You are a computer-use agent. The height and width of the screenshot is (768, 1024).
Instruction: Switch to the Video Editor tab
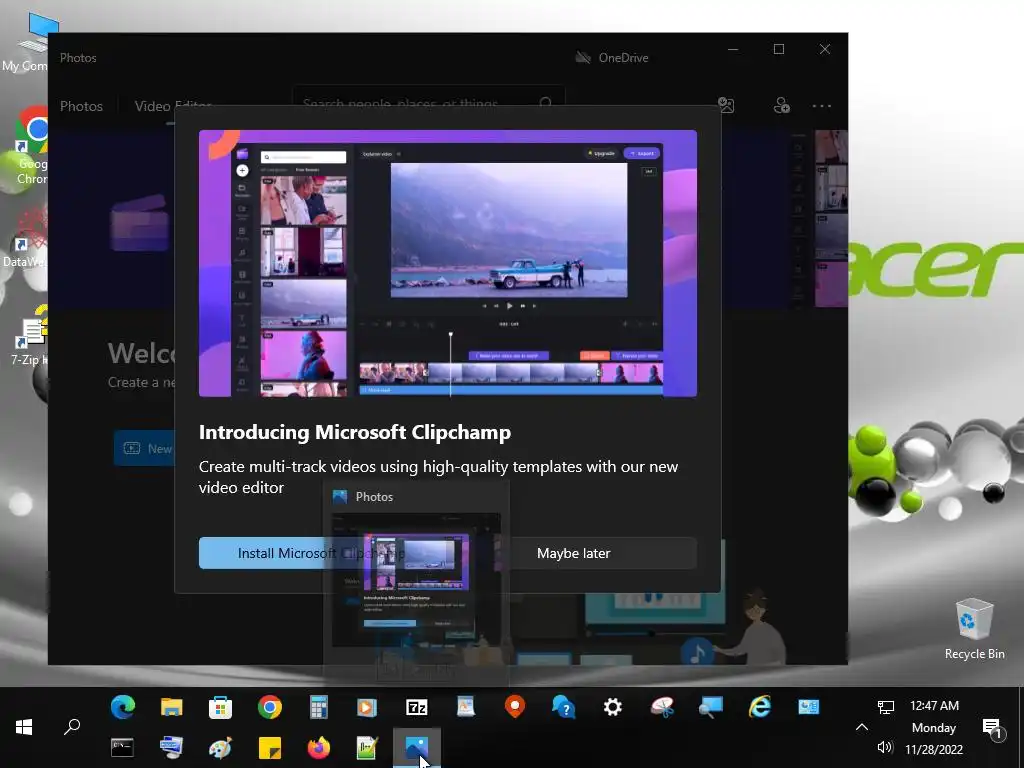pyautogui.click(x=173, y=106)
